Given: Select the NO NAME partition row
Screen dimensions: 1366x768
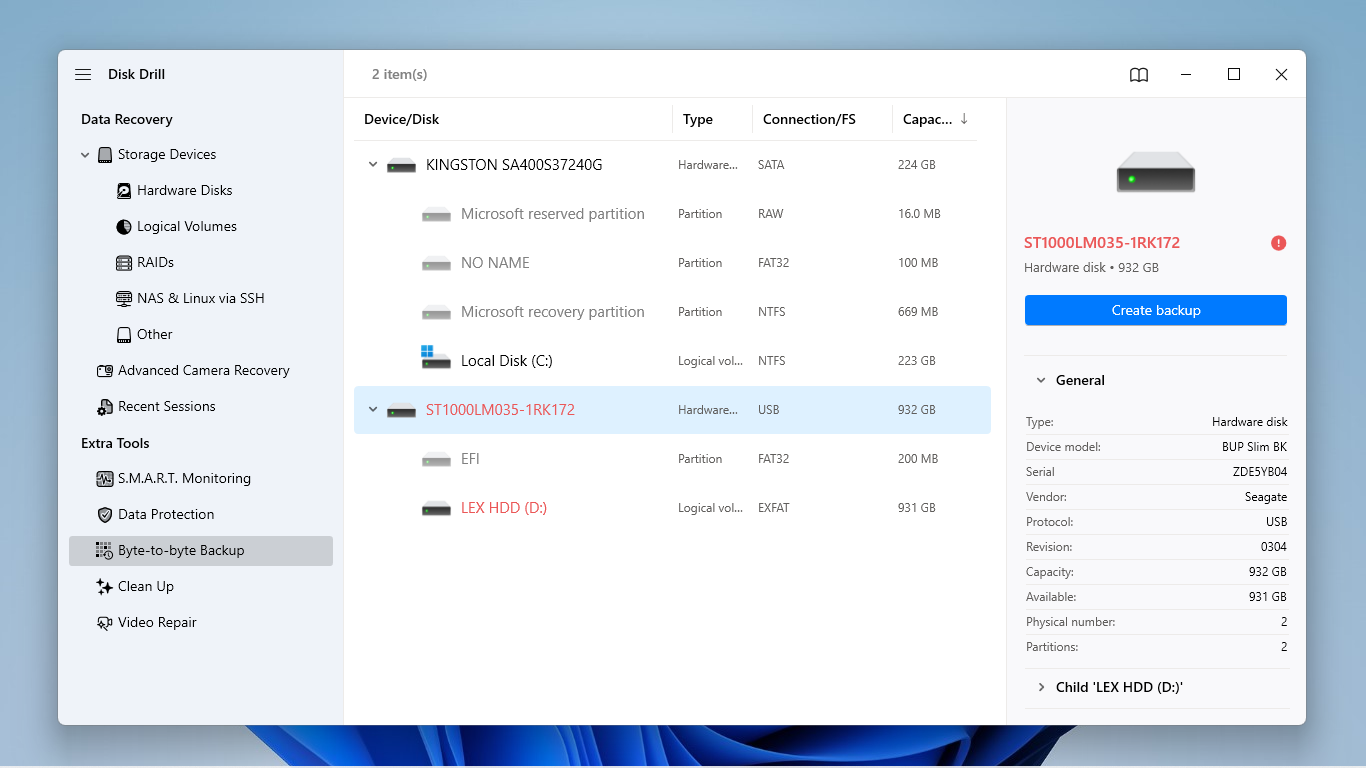Looking at the screenshot, I should point(672,263).
